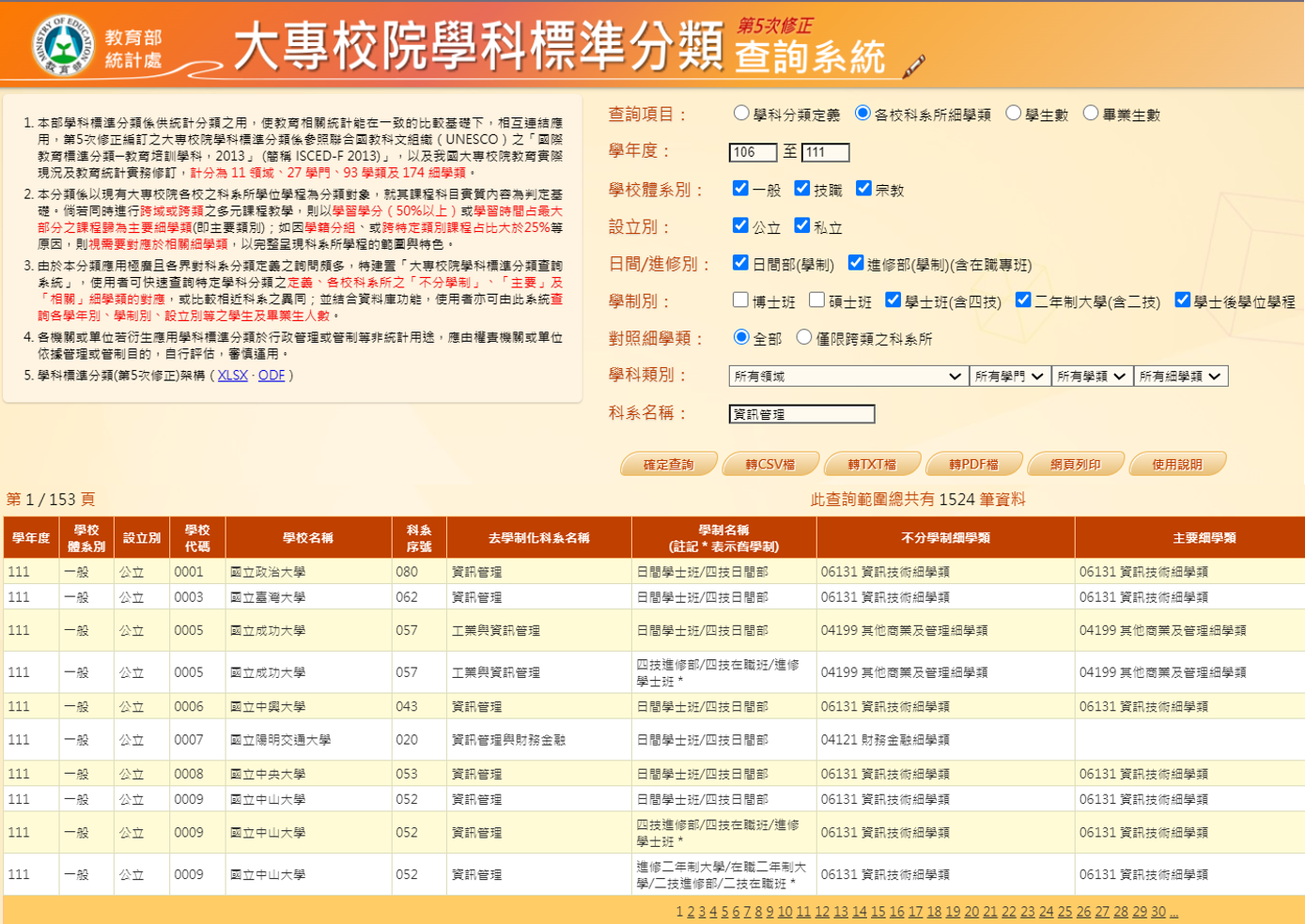Toggle the 二年制大學(含二技) checkbox
Screen dimensions: 1305x924
click(x=1023, y=300)
